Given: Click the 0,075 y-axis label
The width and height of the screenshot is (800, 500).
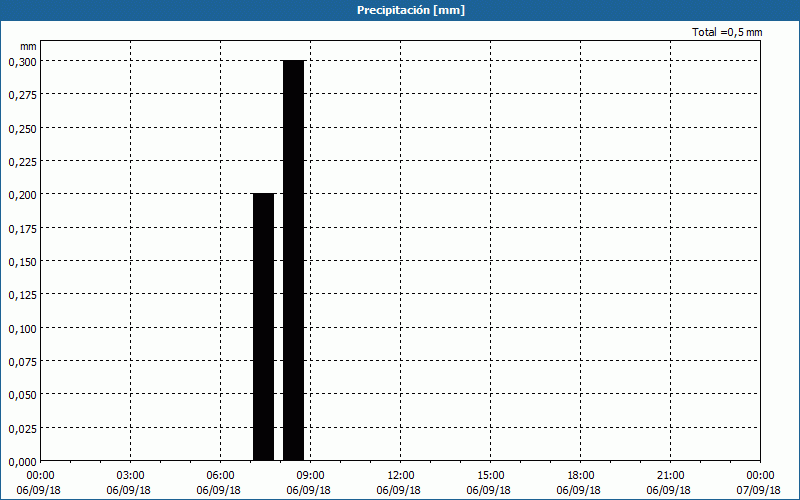Looking at the screenshot, I should (22, 362).
